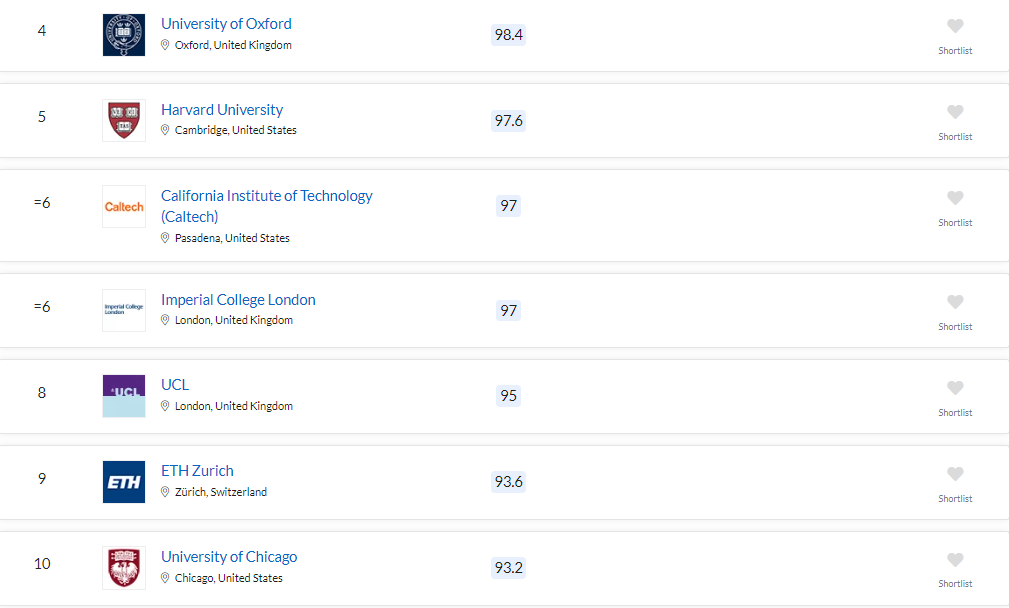
Task: Open California Institute of Technology (Caltech) link
Action: [266, 206]
